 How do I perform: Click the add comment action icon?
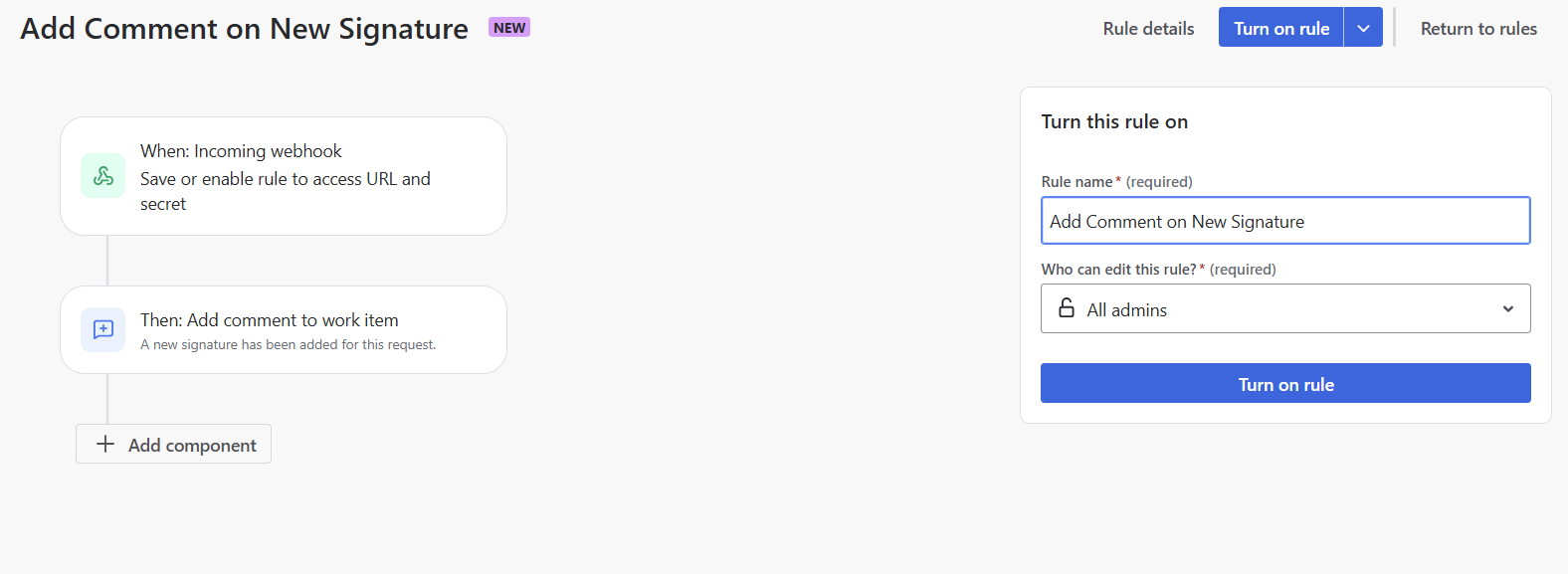103,329
